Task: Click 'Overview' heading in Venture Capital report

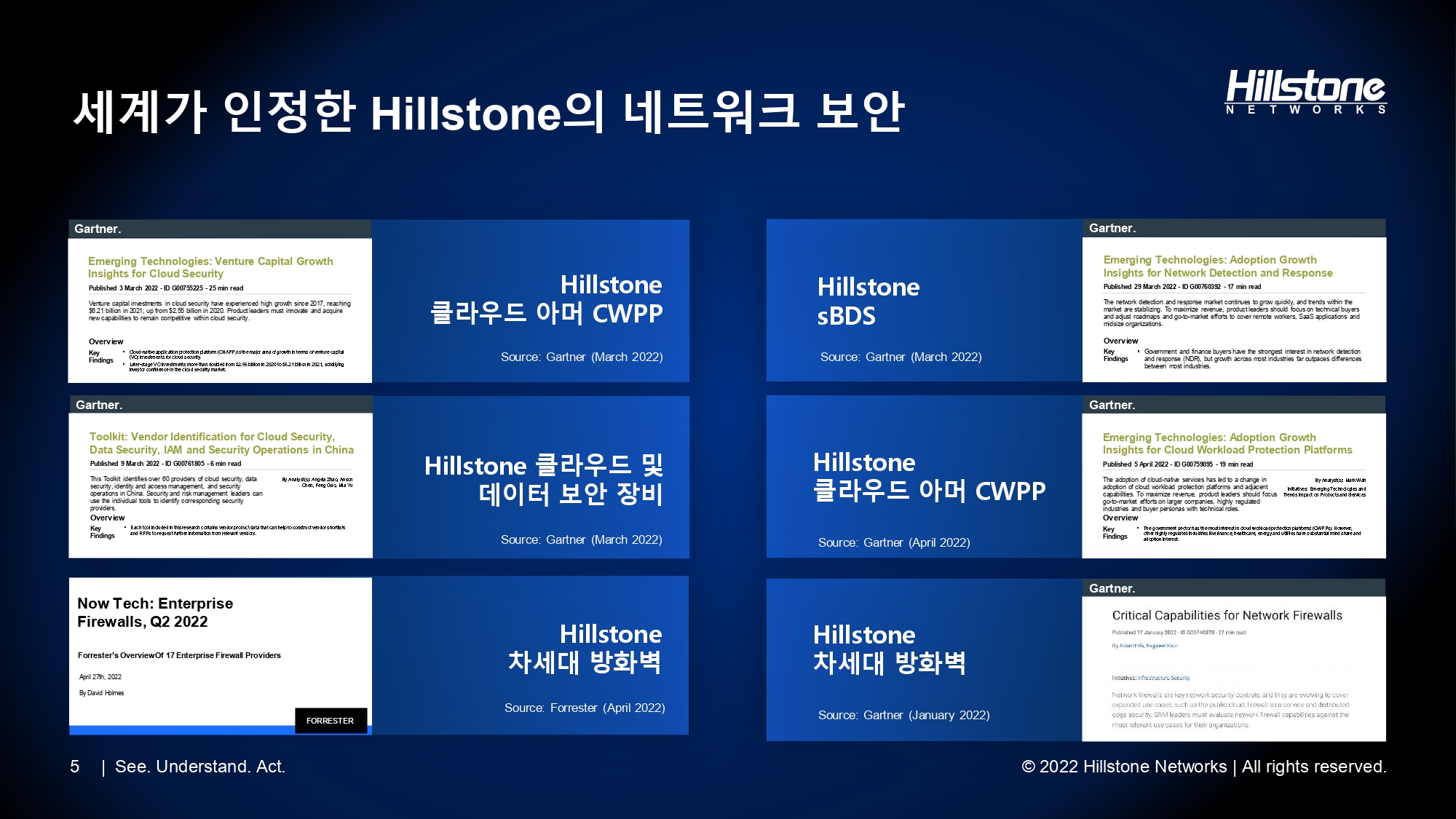Action: click(x=106, y=341)
